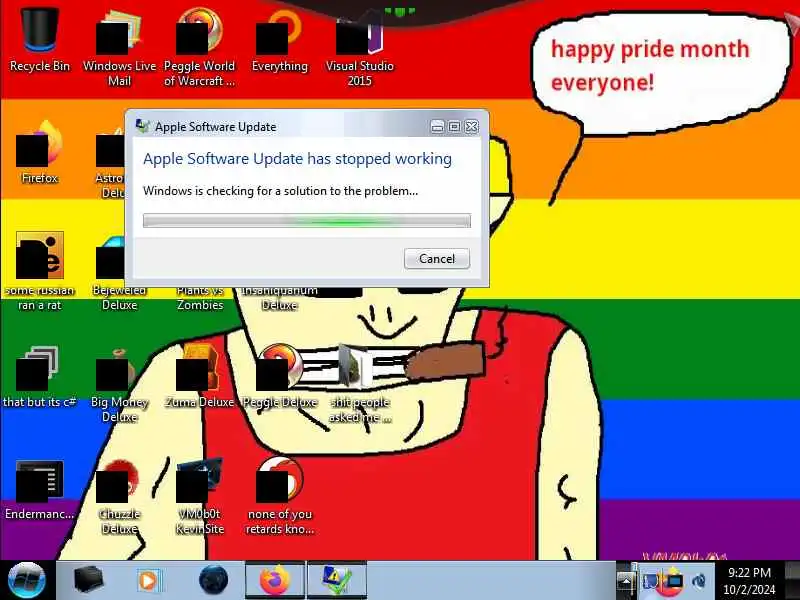Open the Action Center flag tray icon
This screenshot has height=600, width=800.
[651, 581]
